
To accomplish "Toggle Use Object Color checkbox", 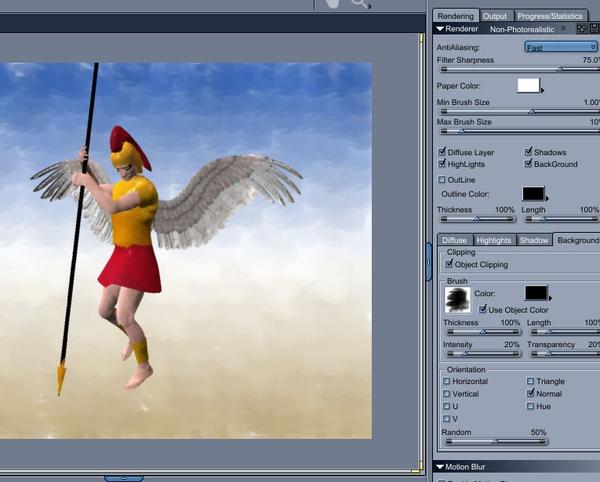I will [483, 309].
